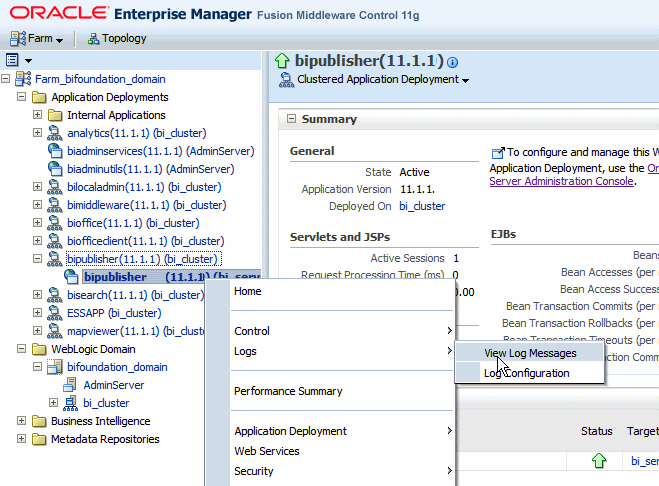Screen dimensions: 659x486
Task: Click the biadminservices application globe icon
Action: pos(55,151)
